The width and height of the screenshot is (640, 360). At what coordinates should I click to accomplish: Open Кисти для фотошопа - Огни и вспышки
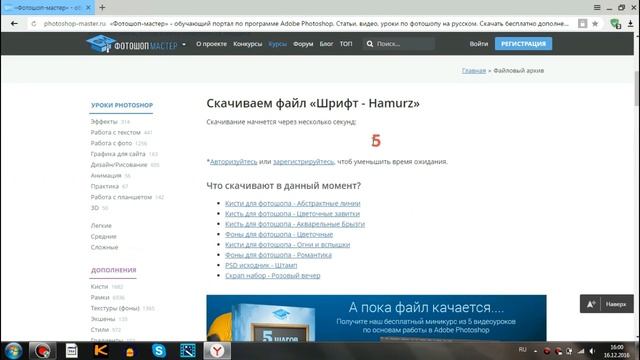(287, 244)
